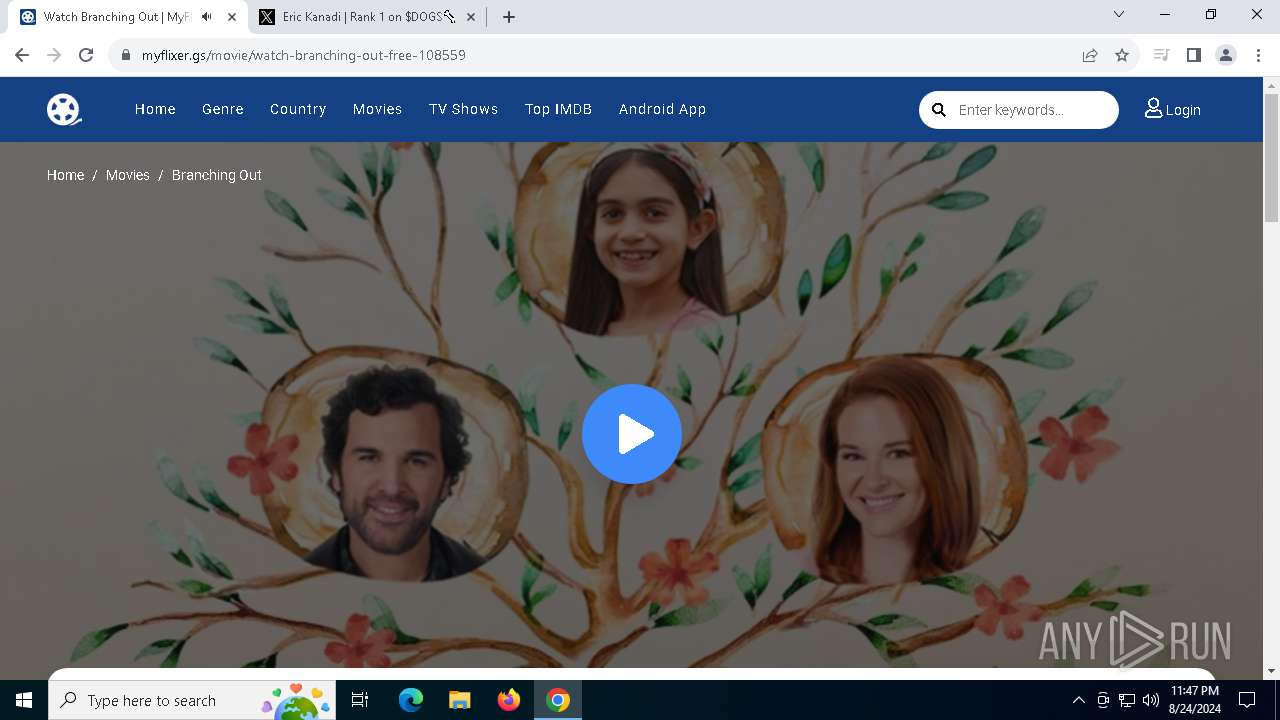Click the Chrome taskbar icon
This screenshot has width=1280, height=720.
point(558,700)
